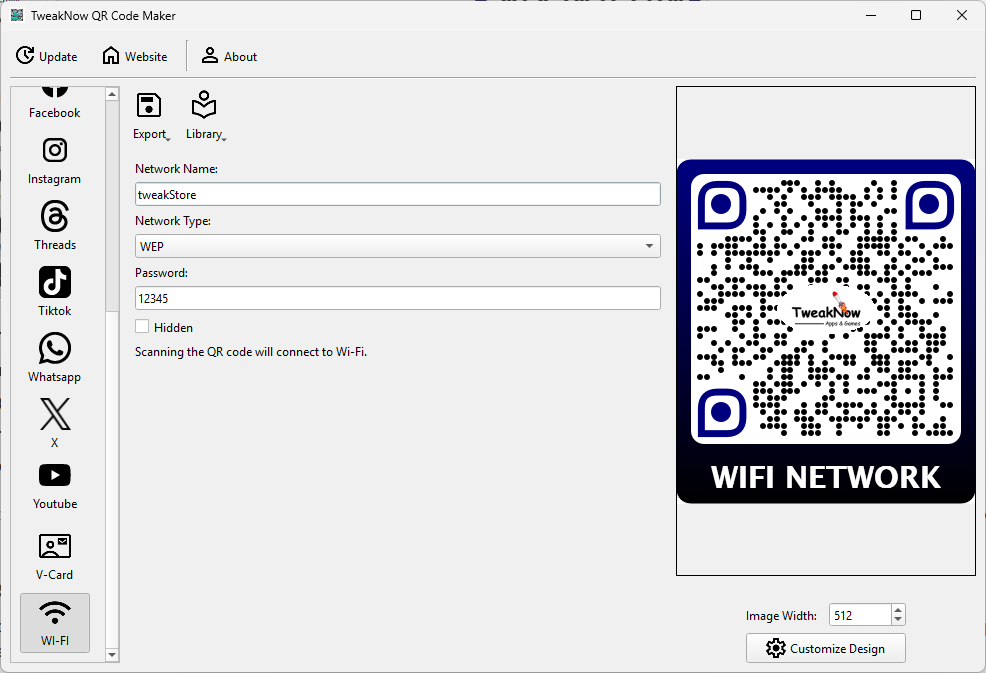Select the WI-FI sidebar icon
The height and width of the screenshot is (673, 986).
pos(55,622)
